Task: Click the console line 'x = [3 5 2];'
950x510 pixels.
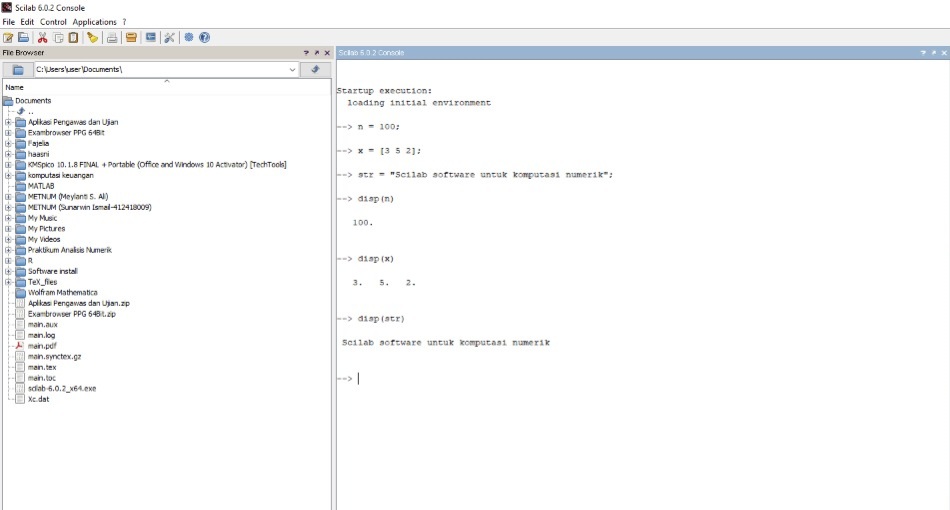Action: coord(389,151)
